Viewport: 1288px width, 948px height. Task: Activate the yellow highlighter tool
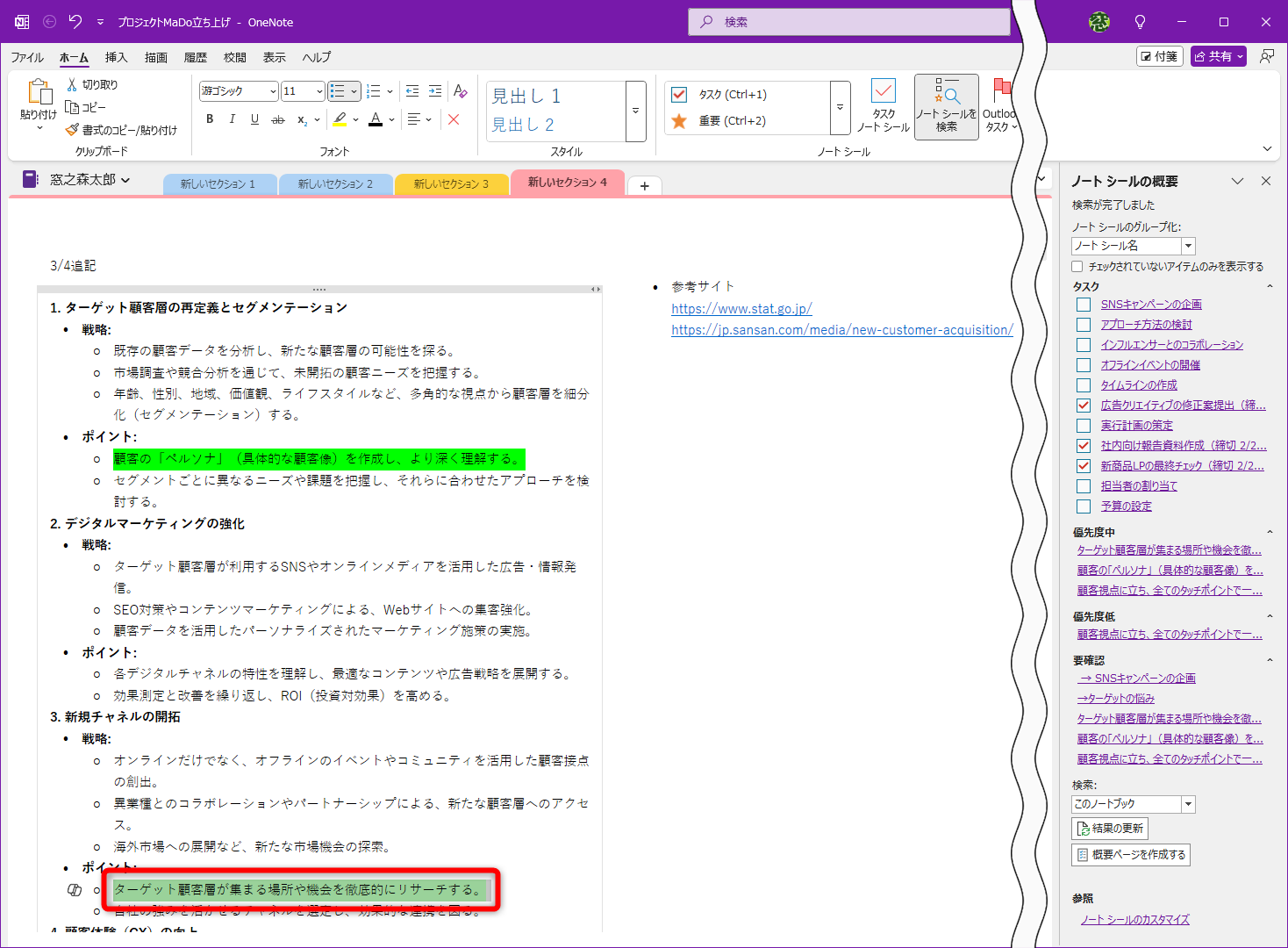(340, 119)
